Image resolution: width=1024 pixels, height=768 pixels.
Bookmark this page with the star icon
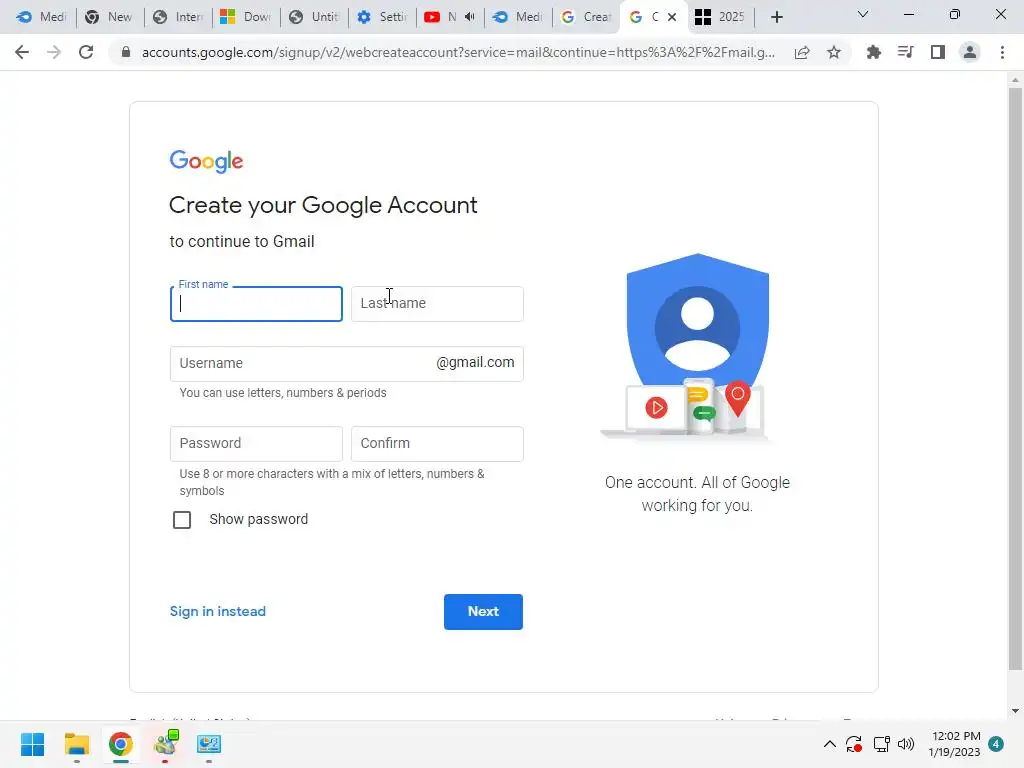(834, 52)
